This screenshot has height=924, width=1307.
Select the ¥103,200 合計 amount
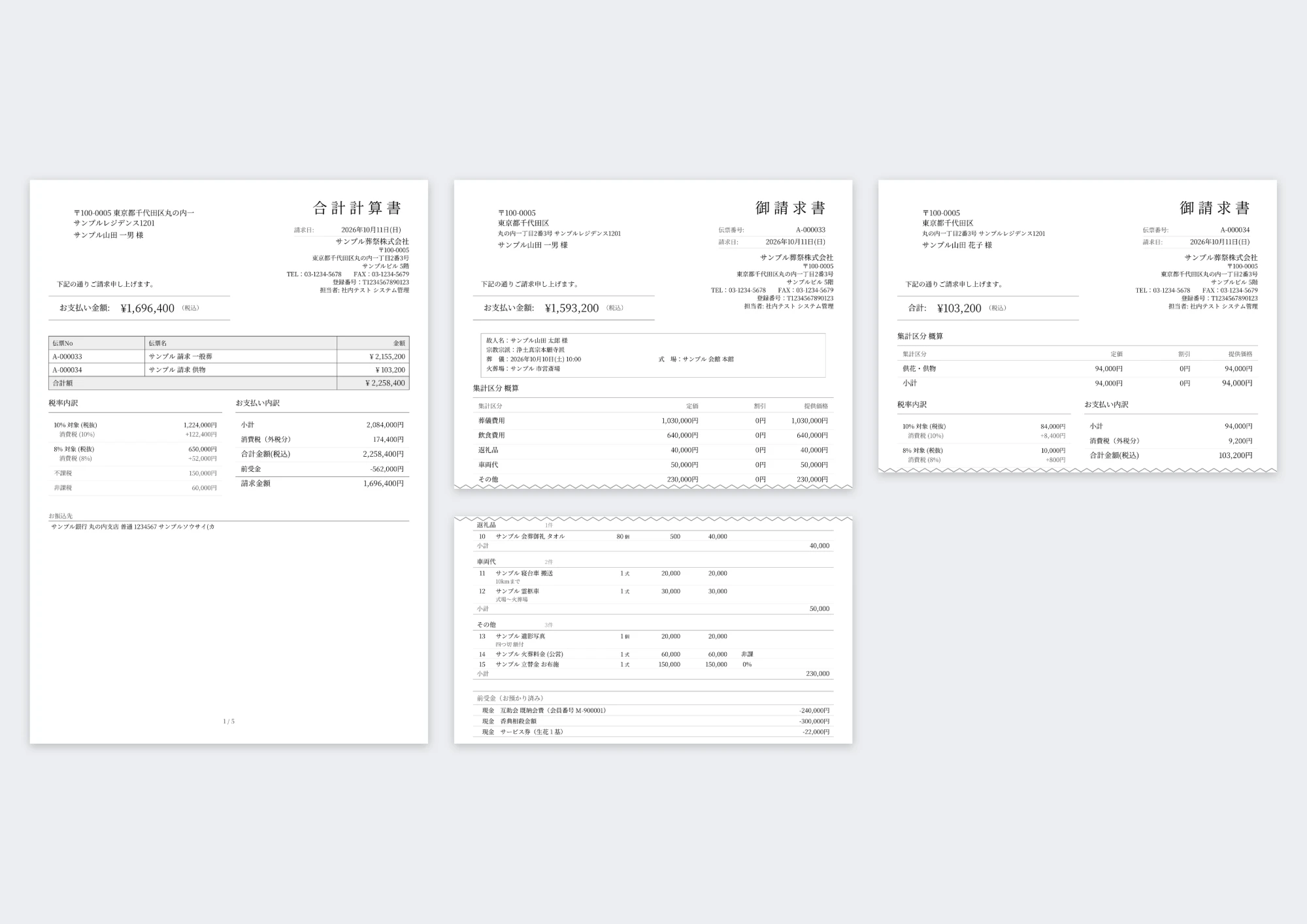(959, 308)
